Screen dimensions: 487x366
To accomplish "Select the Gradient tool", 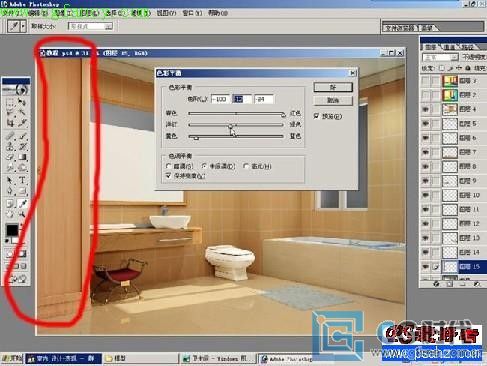I will point(22,157).
